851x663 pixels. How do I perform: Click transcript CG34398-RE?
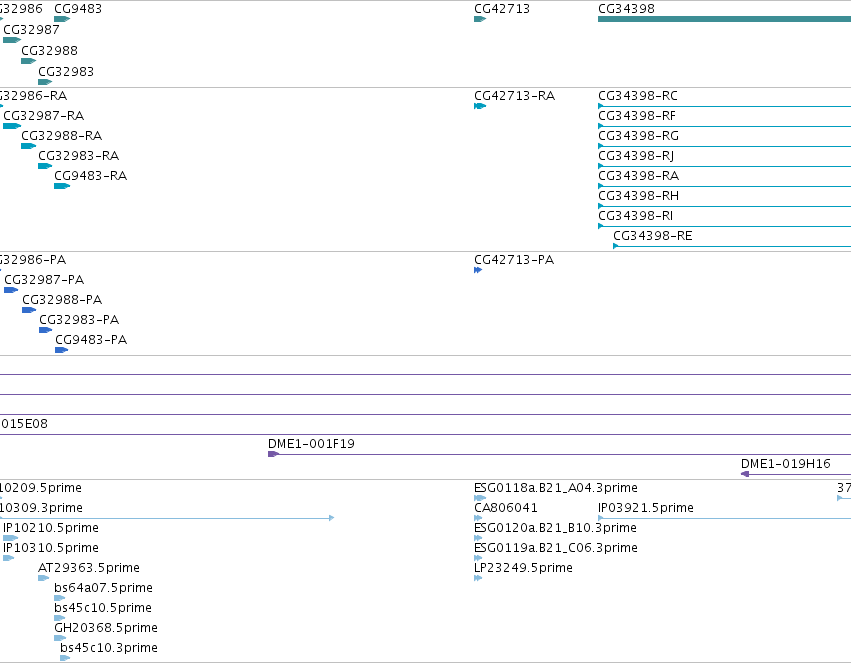(732, 246)
